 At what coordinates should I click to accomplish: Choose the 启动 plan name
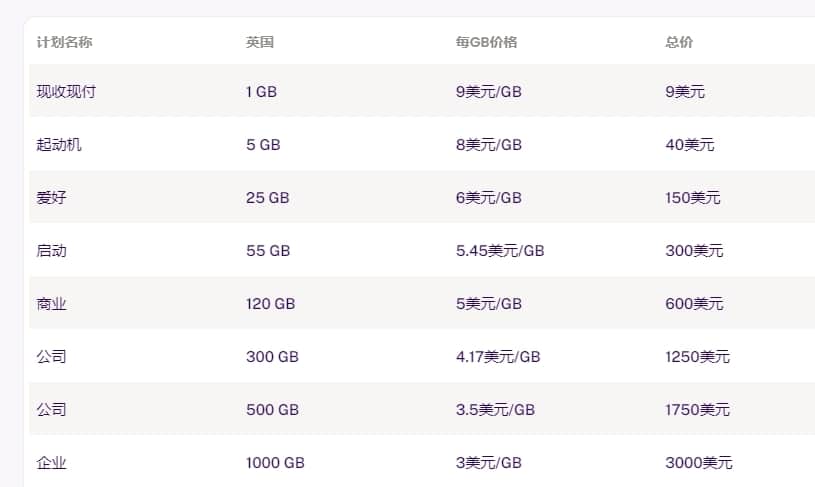51,251
